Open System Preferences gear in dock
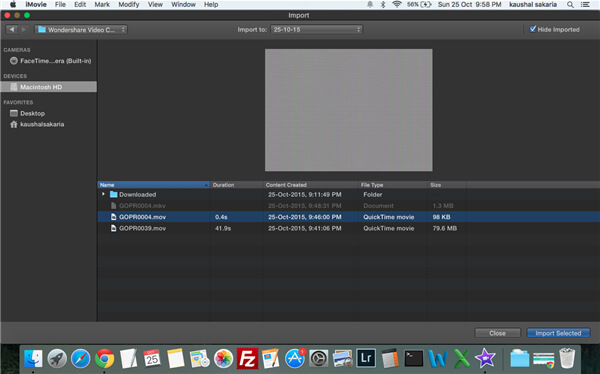Screen dimensions: 600x374 pos(318,358)
